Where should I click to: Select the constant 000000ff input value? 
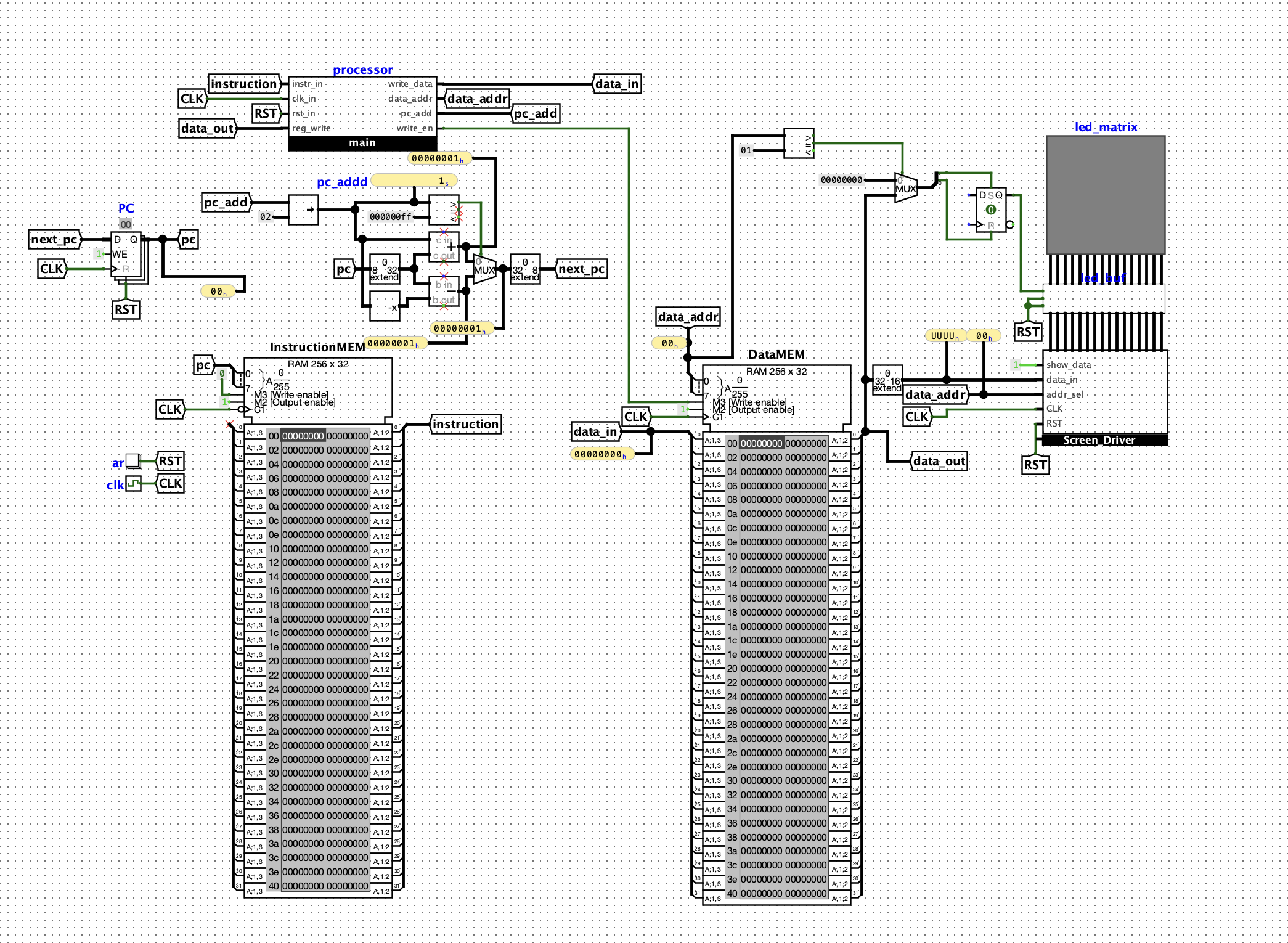[390, 217]
